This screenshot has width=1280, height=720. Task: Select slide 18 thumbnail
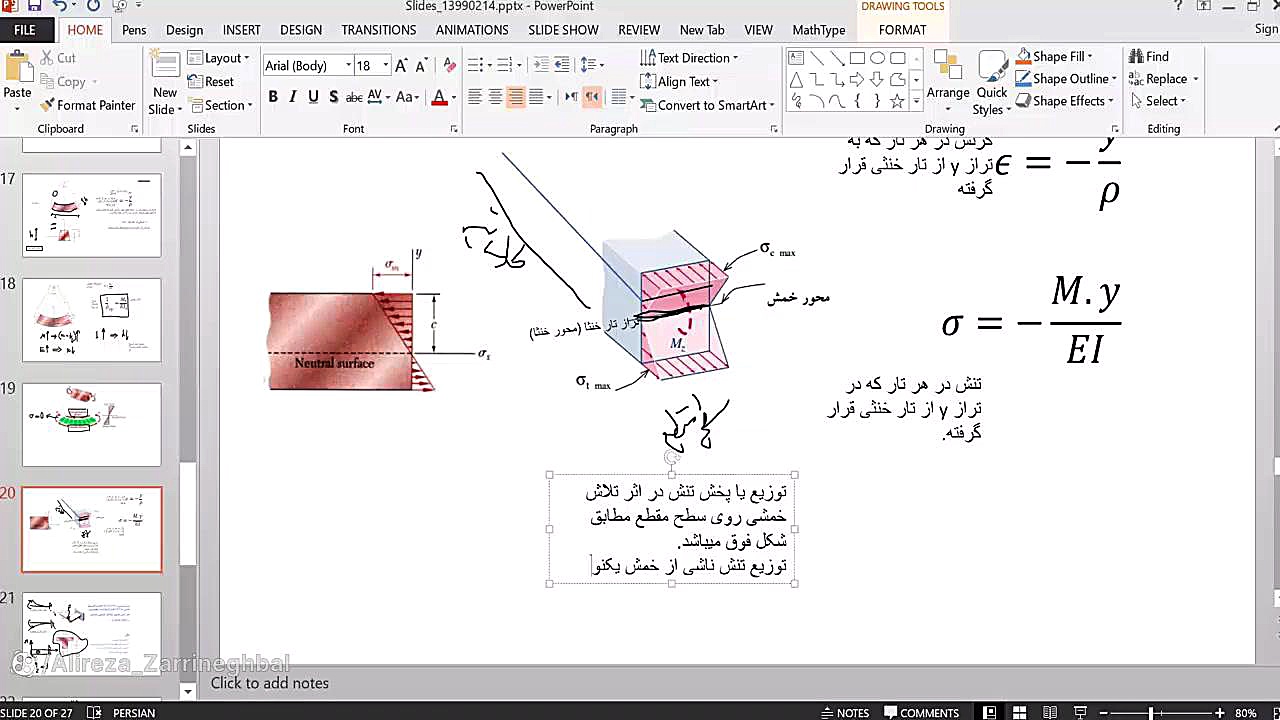coord(91,320)
